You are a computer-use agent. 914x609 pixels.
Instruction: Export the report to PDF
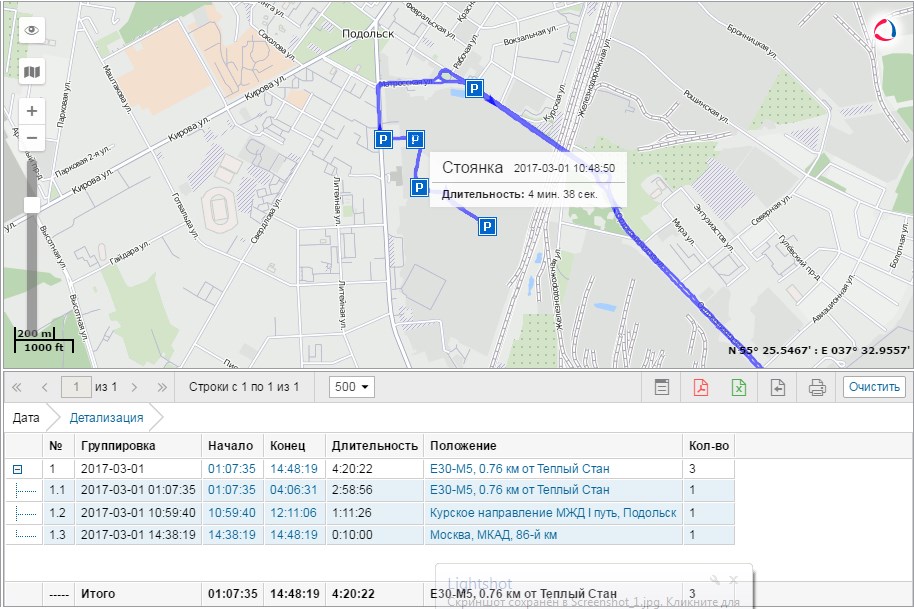coord(700,387)
